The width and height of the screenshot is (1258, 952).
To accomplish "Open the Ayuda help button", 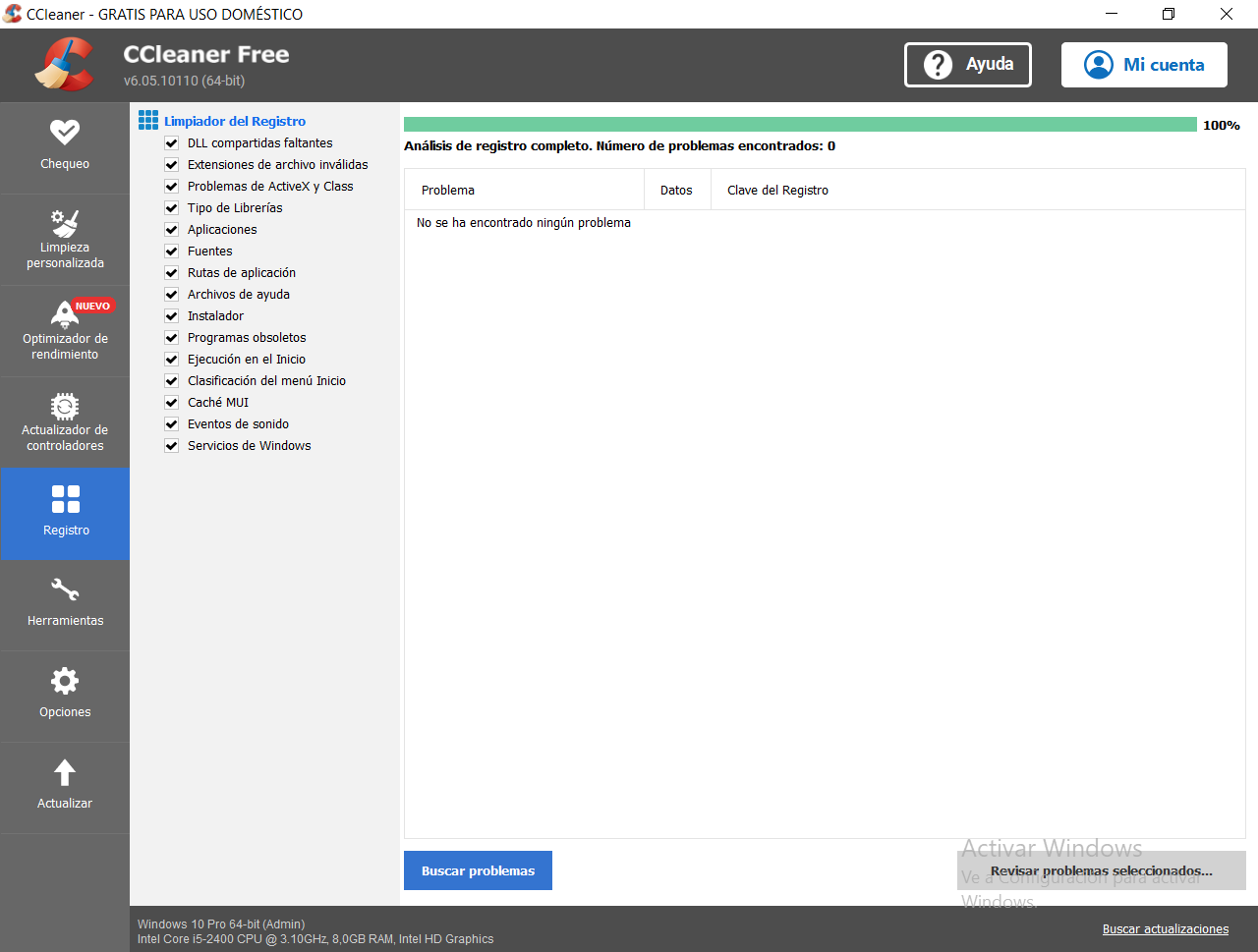I will click(968, 65).
